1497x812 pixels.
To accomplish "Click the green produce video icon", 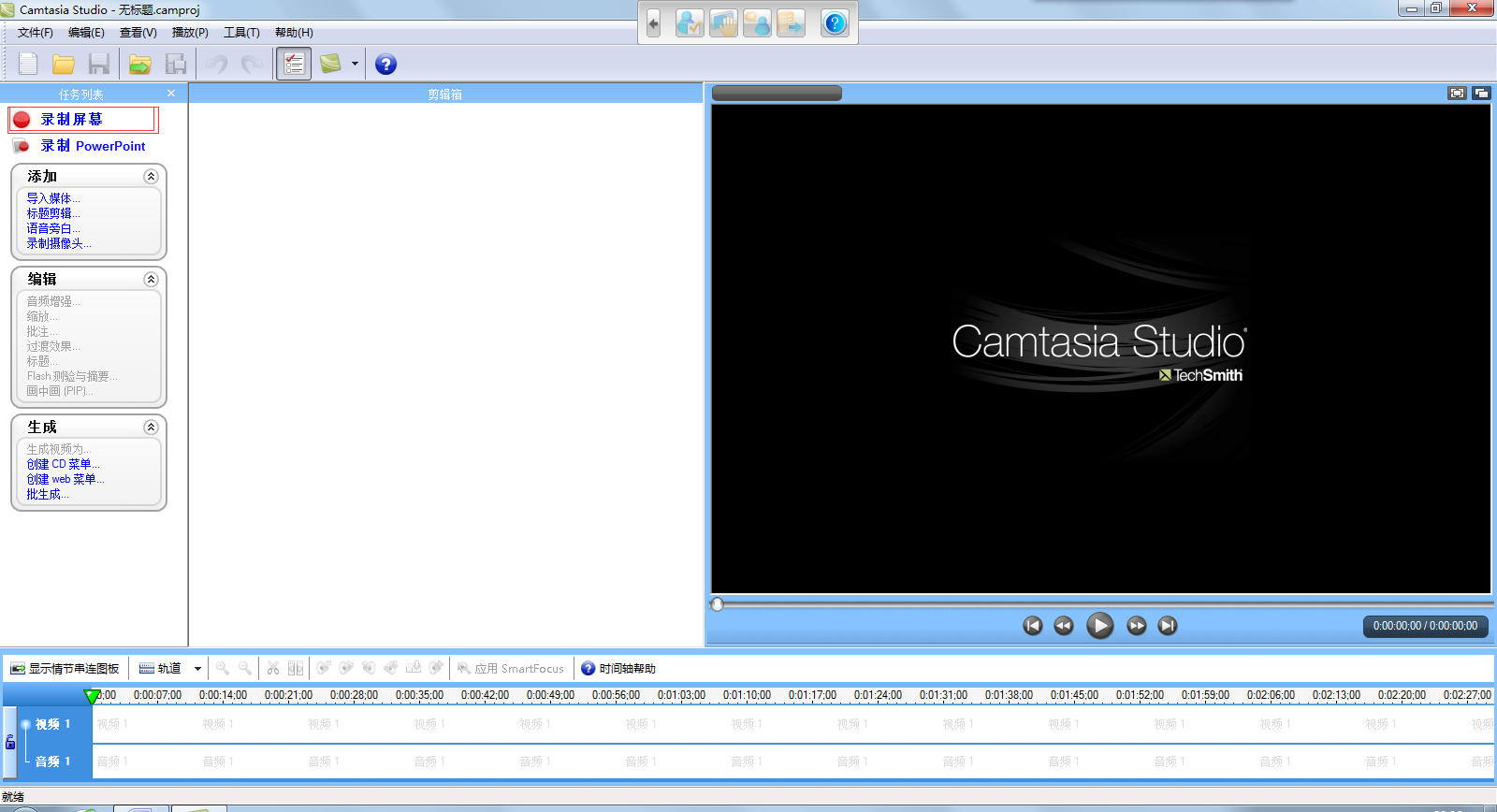I will pos(330,64).
